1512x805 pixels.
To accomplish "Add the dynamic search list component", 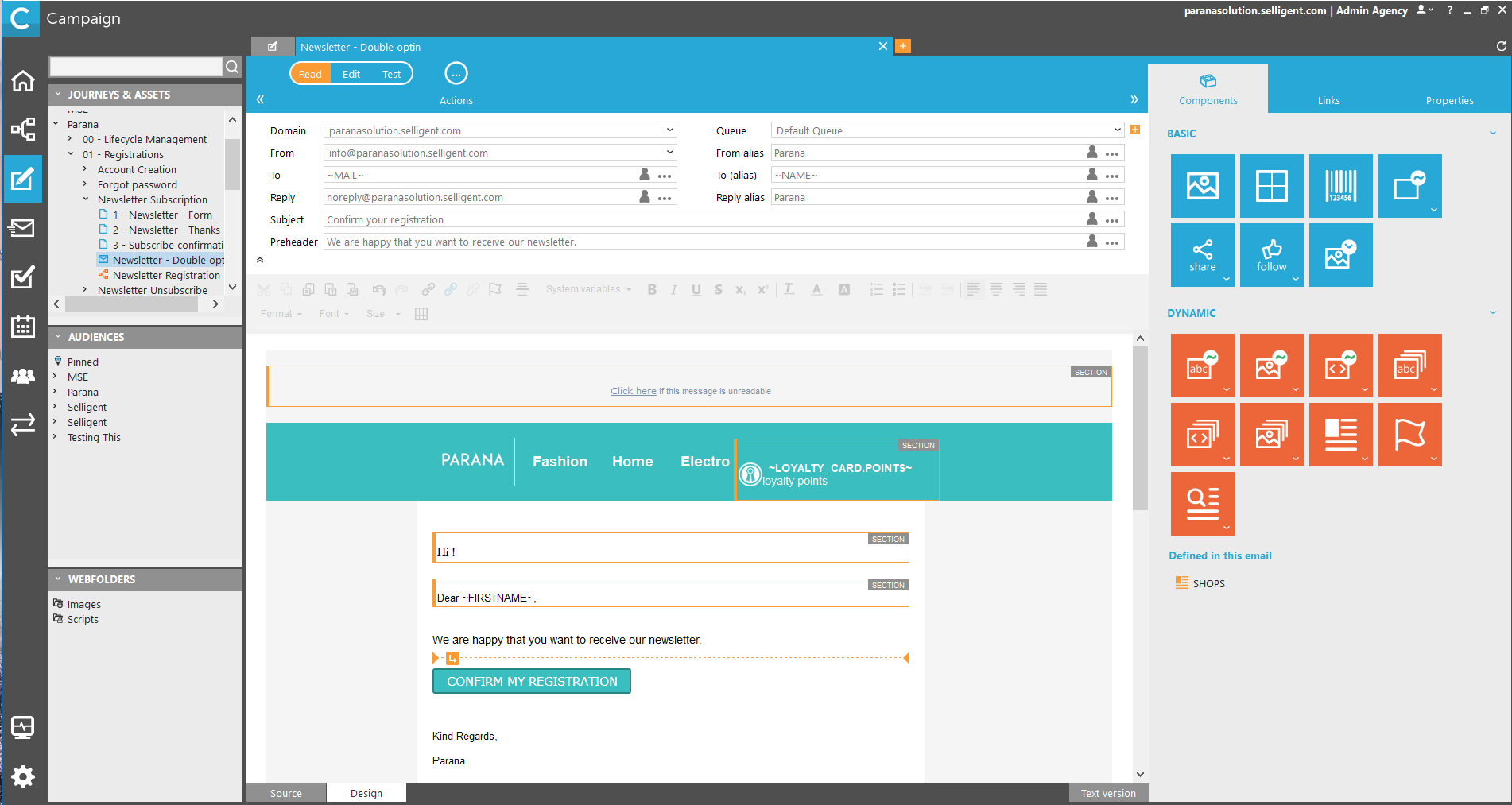I will tap(1202, 504).
